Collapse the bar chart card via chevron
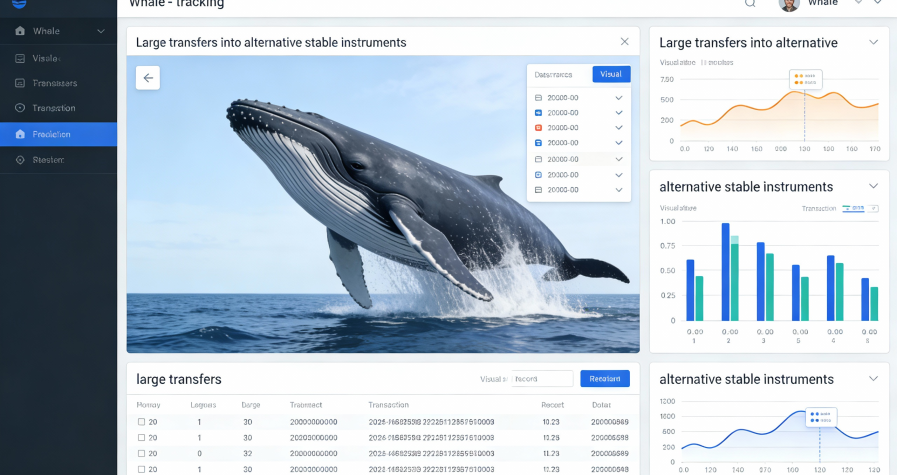The width and height of the screenshot is (897, 475). 873,186
